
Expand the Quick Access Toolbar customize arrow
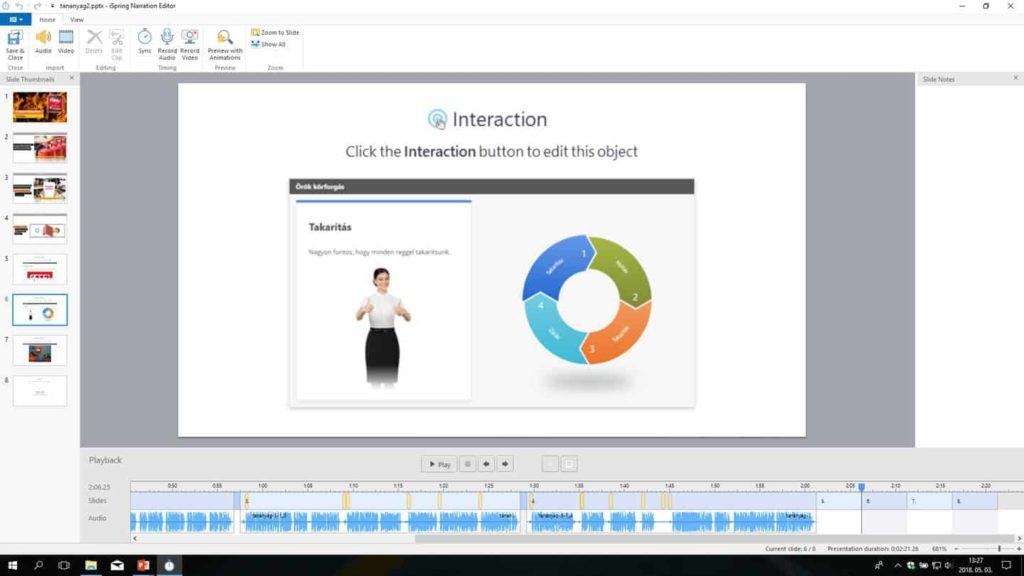click(x=51, y=6)
